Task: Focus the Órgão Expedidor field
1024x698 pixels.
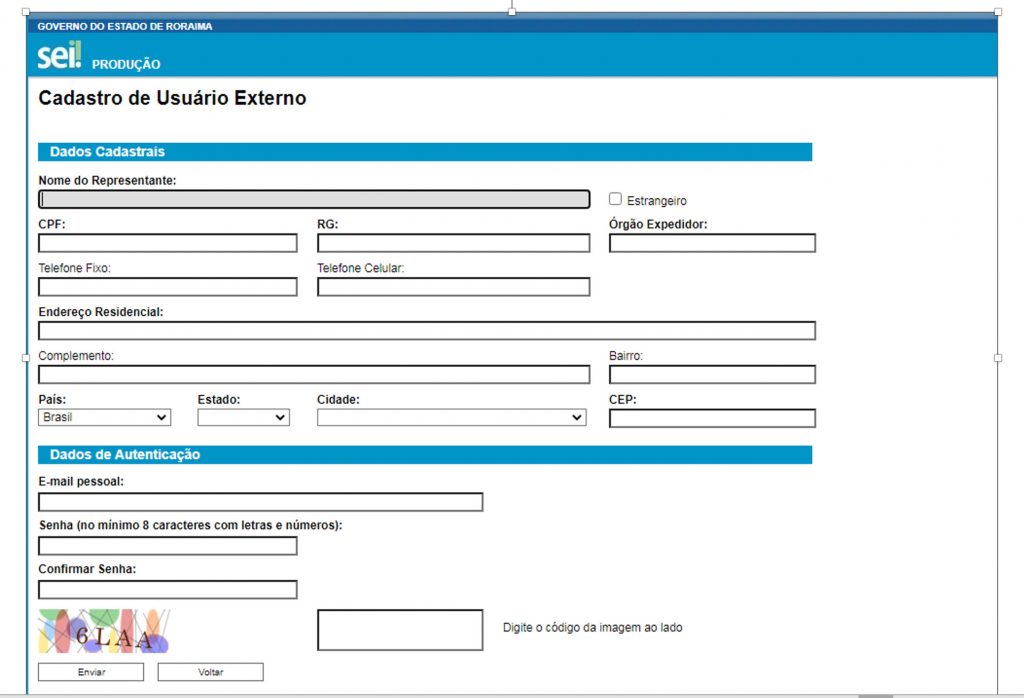Action: pyautogui.click(x=712, y=243)
